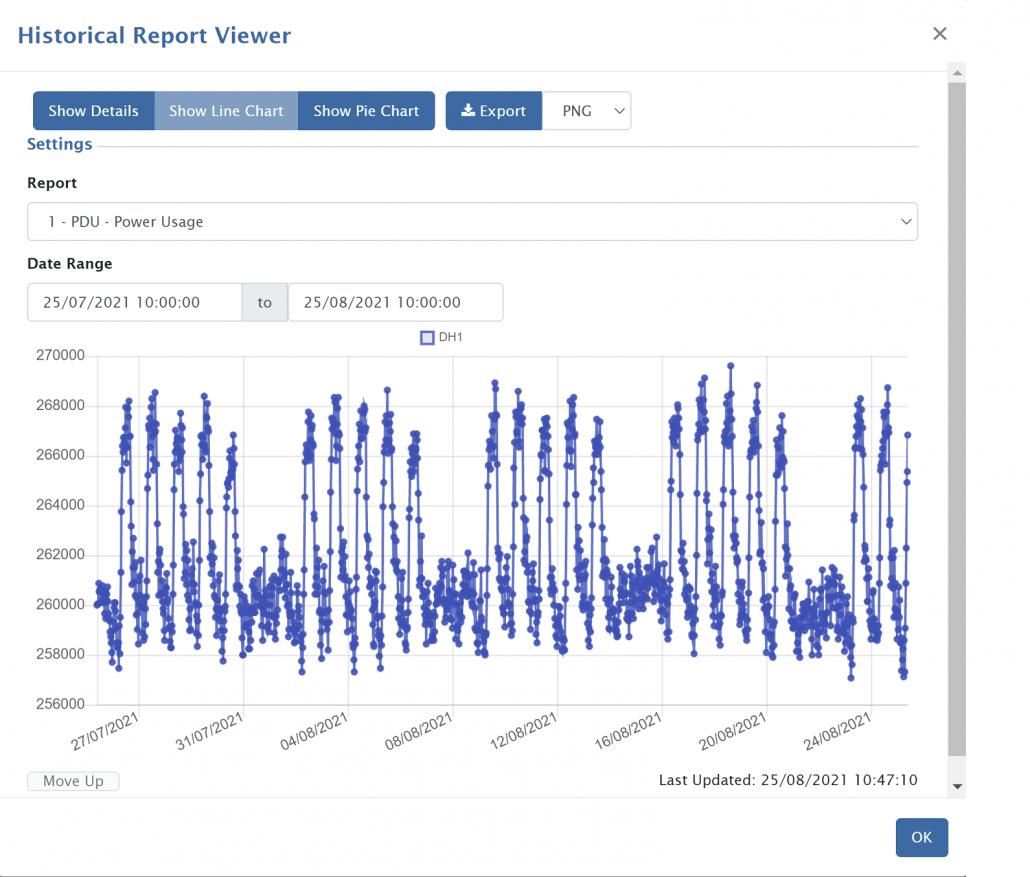Click the vertical scrollbar thumb
This screenshot has width=1030, height=877.
point(957,420)
